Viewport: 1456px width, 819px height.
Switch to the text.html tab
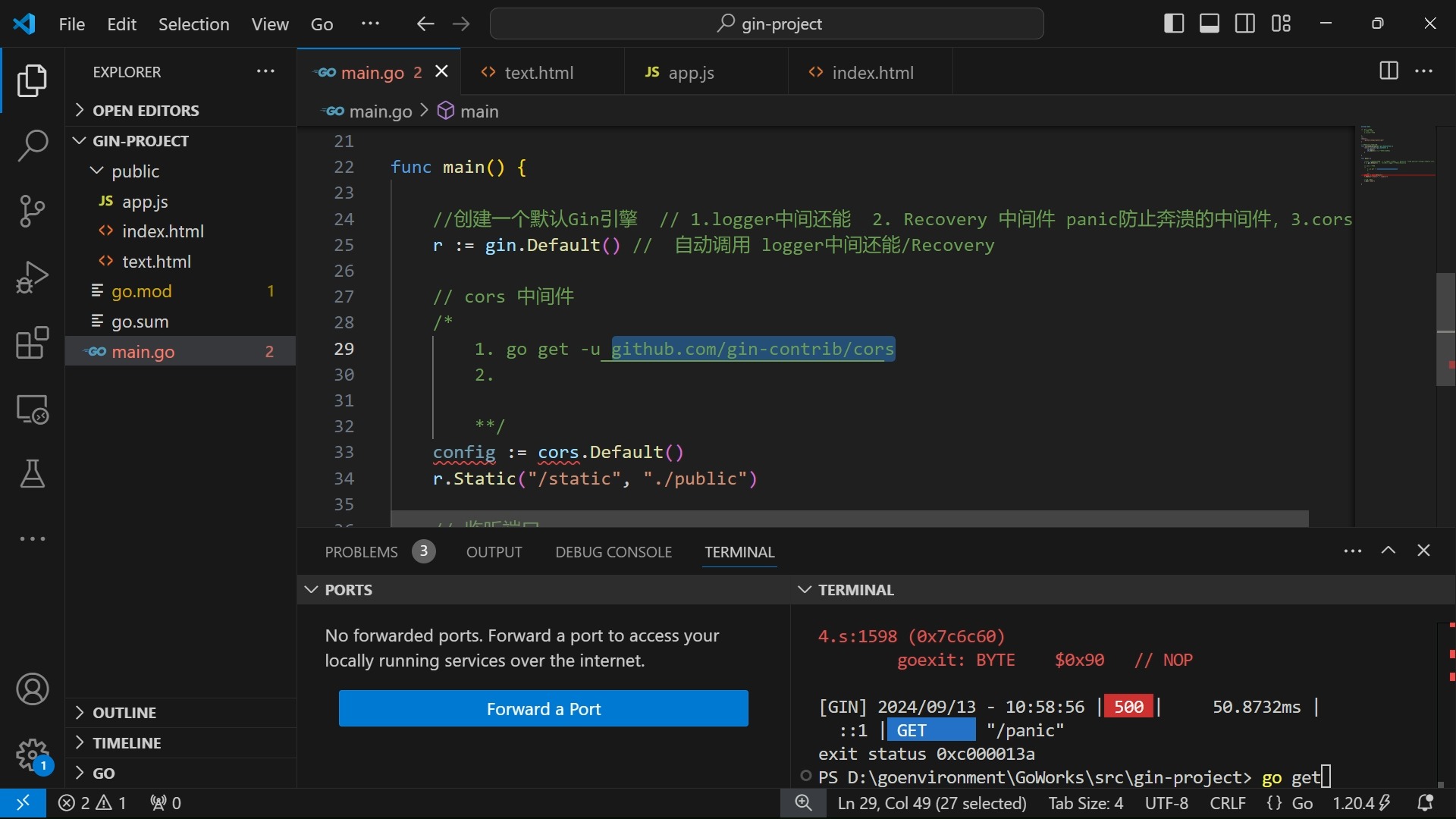pyautogui.click(x=542, y=72)
